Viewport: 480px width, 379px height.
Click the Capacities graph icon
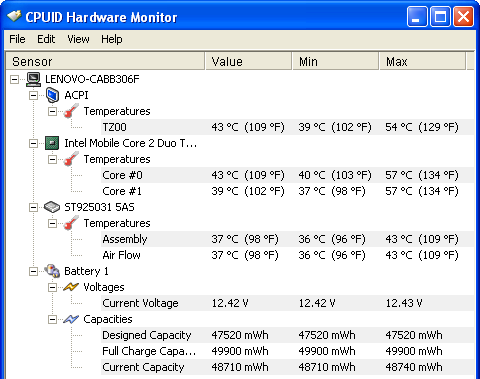71,319
